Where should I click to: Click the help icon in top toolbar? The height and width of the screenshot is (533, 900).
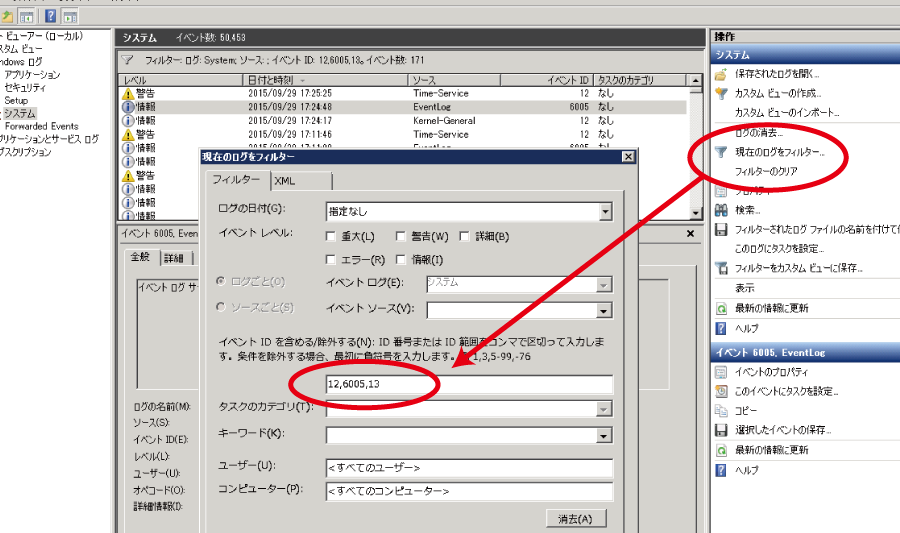point(51,16)
